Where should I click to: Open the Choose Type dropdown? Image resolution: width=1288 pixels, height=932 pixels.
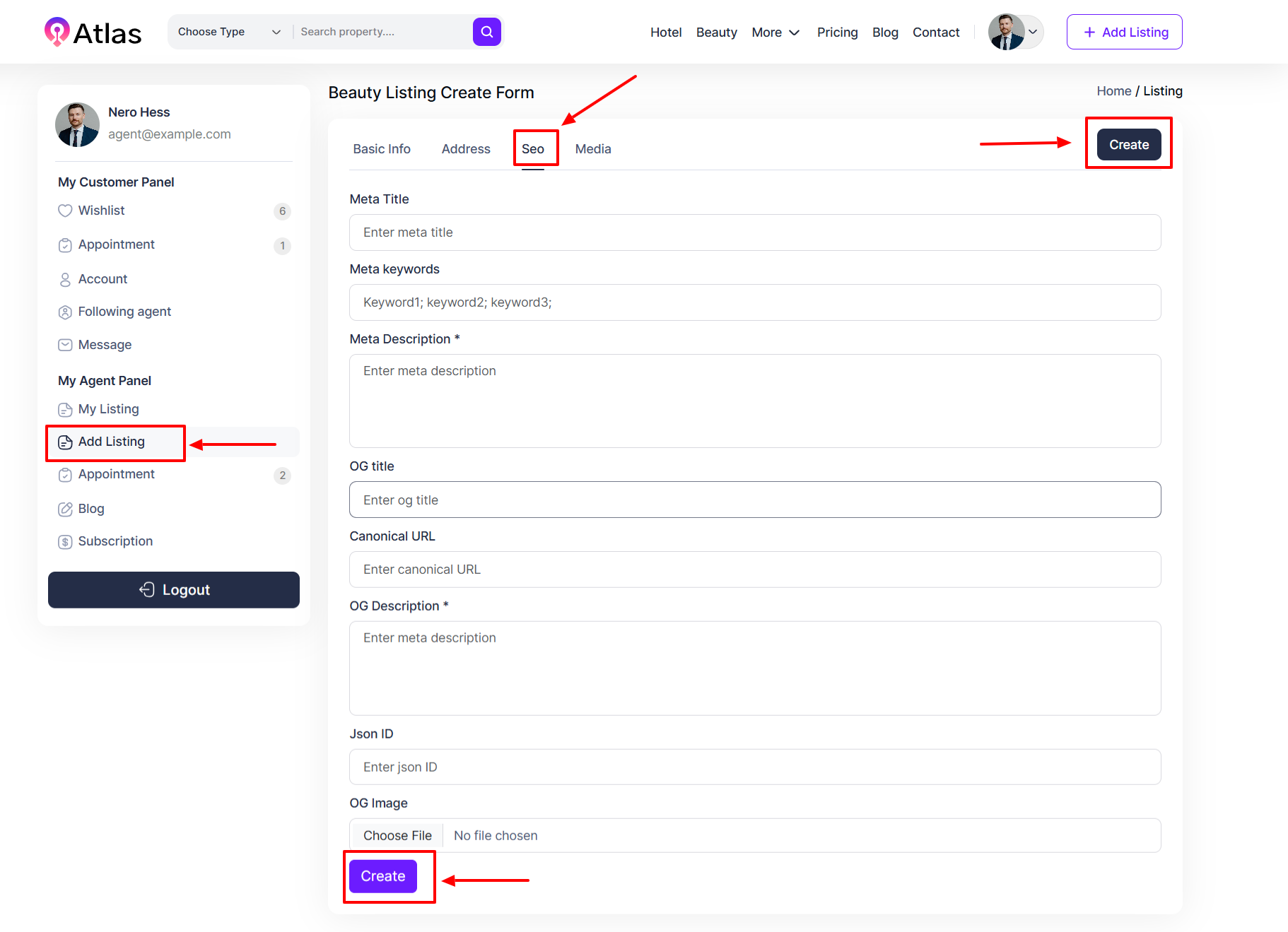(x=229, y=32)
